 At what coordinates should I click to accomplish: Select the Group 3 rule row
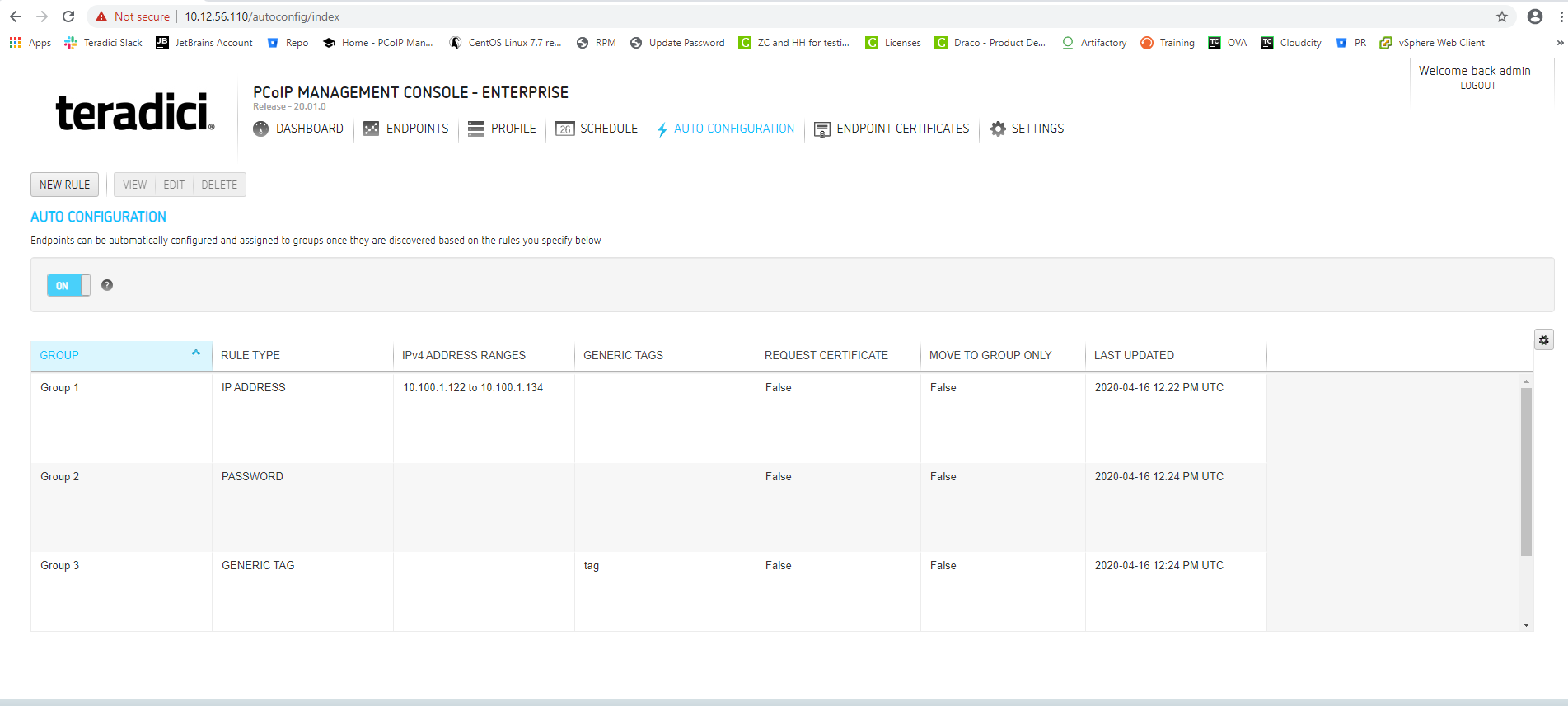pos(648,591)
